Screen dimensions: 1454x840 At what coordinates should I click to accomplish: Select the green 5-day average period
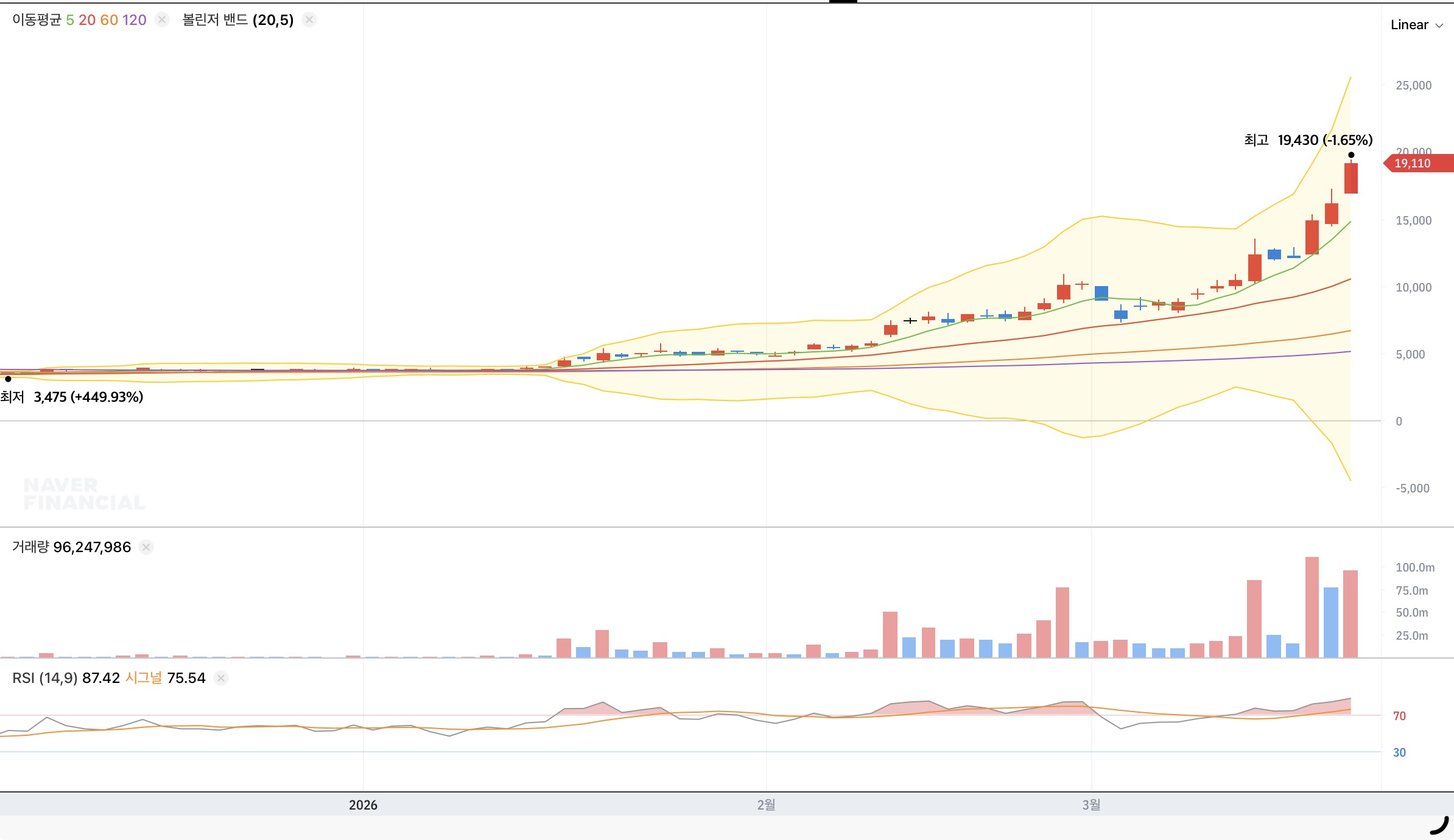coord(70,20)
